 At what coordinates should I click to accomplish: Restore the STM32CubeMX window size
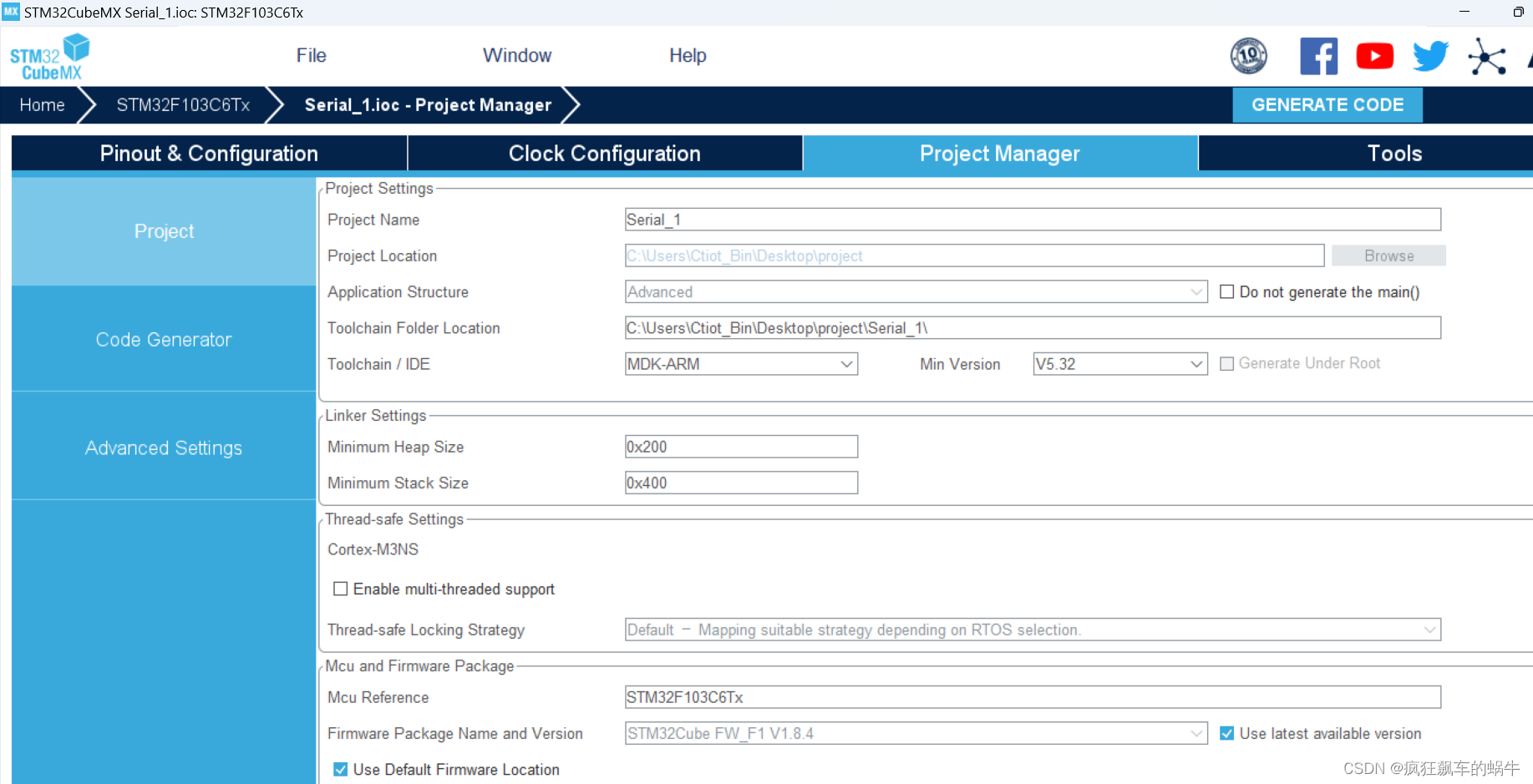[x=1518, y=12]
